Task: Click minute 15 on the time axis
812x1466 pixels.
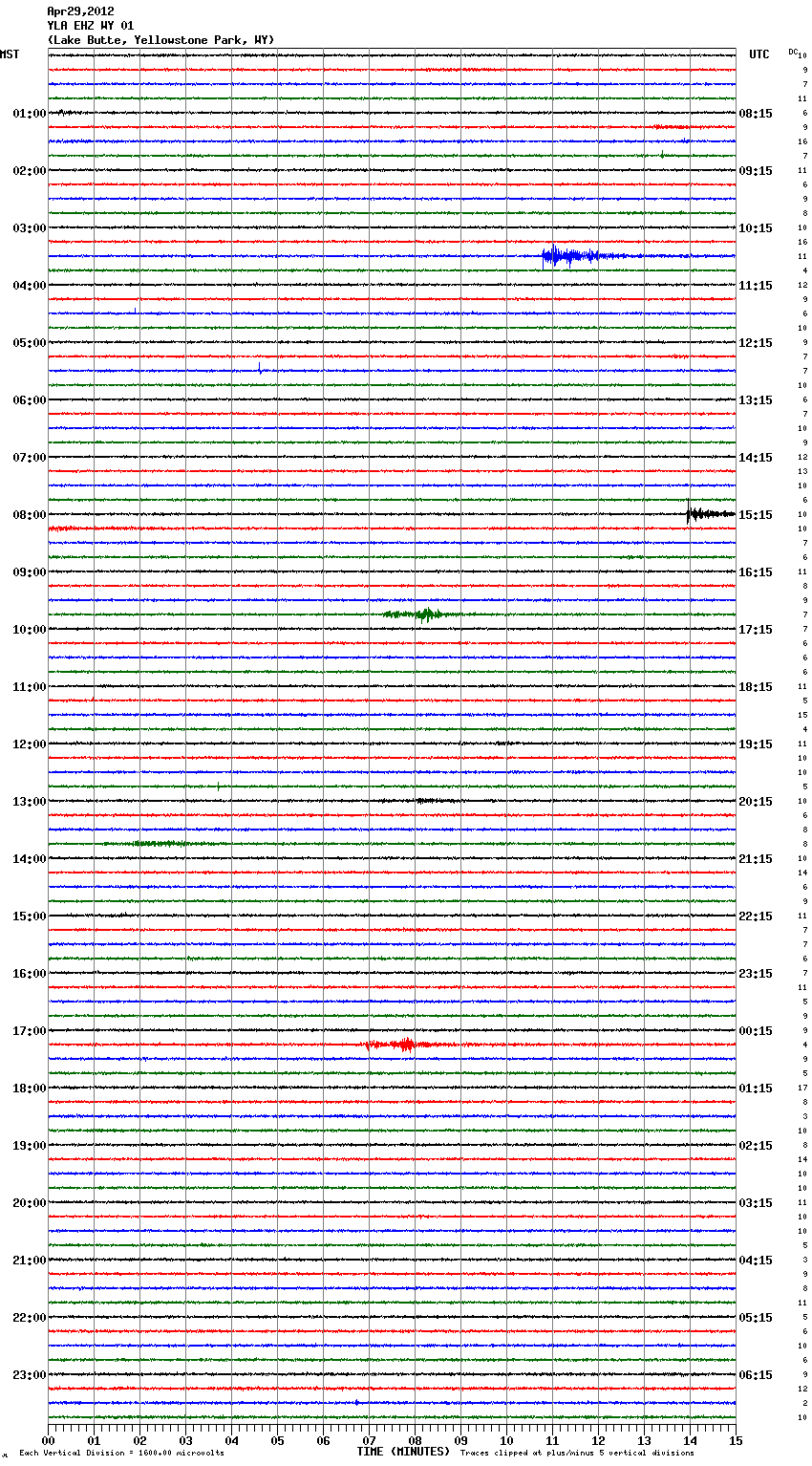Action: (x=736, y=1440)
